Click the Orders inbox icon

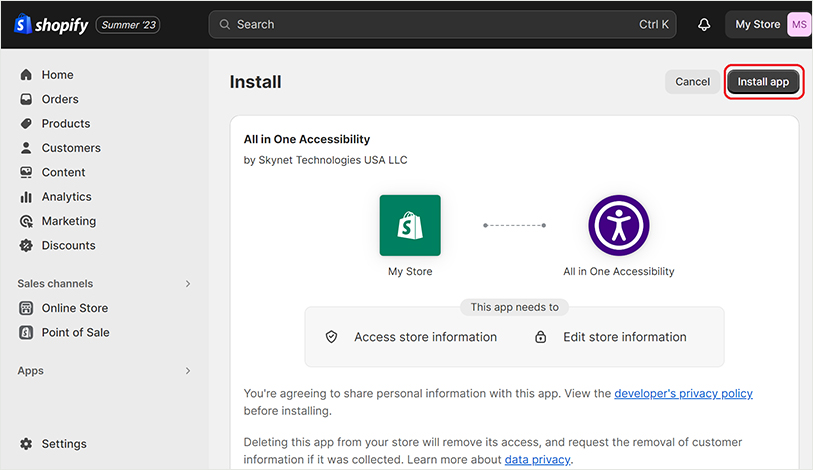pos(26,99)
